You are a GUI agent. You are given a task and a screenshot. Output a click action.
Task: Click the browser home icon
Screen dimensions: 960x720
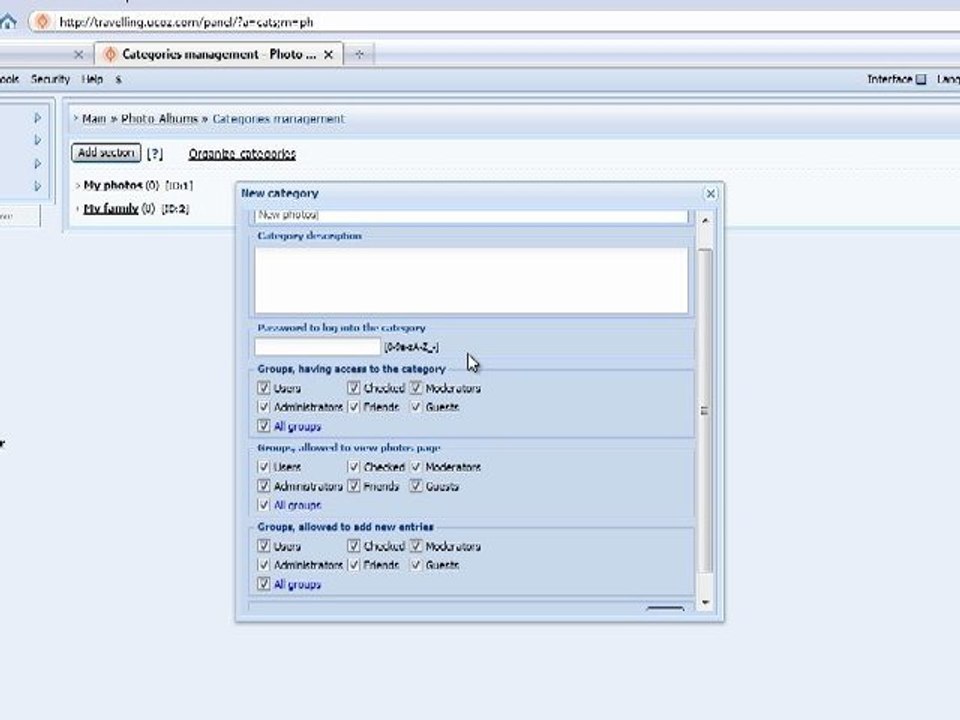pyautogui.click(x=7, y=22)
